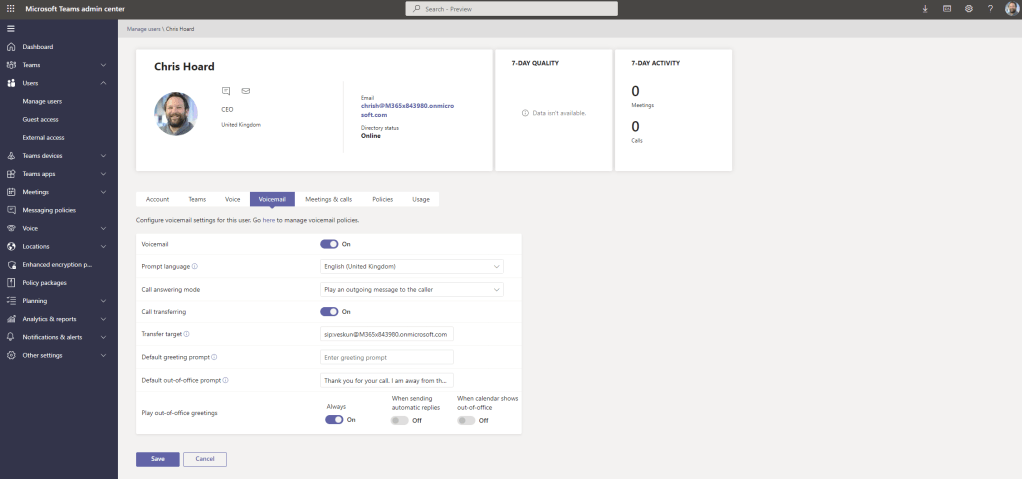Switch to the Meetings & calls tab
The width and height of the screenshot is (1022, 479).
click(328, 199)
